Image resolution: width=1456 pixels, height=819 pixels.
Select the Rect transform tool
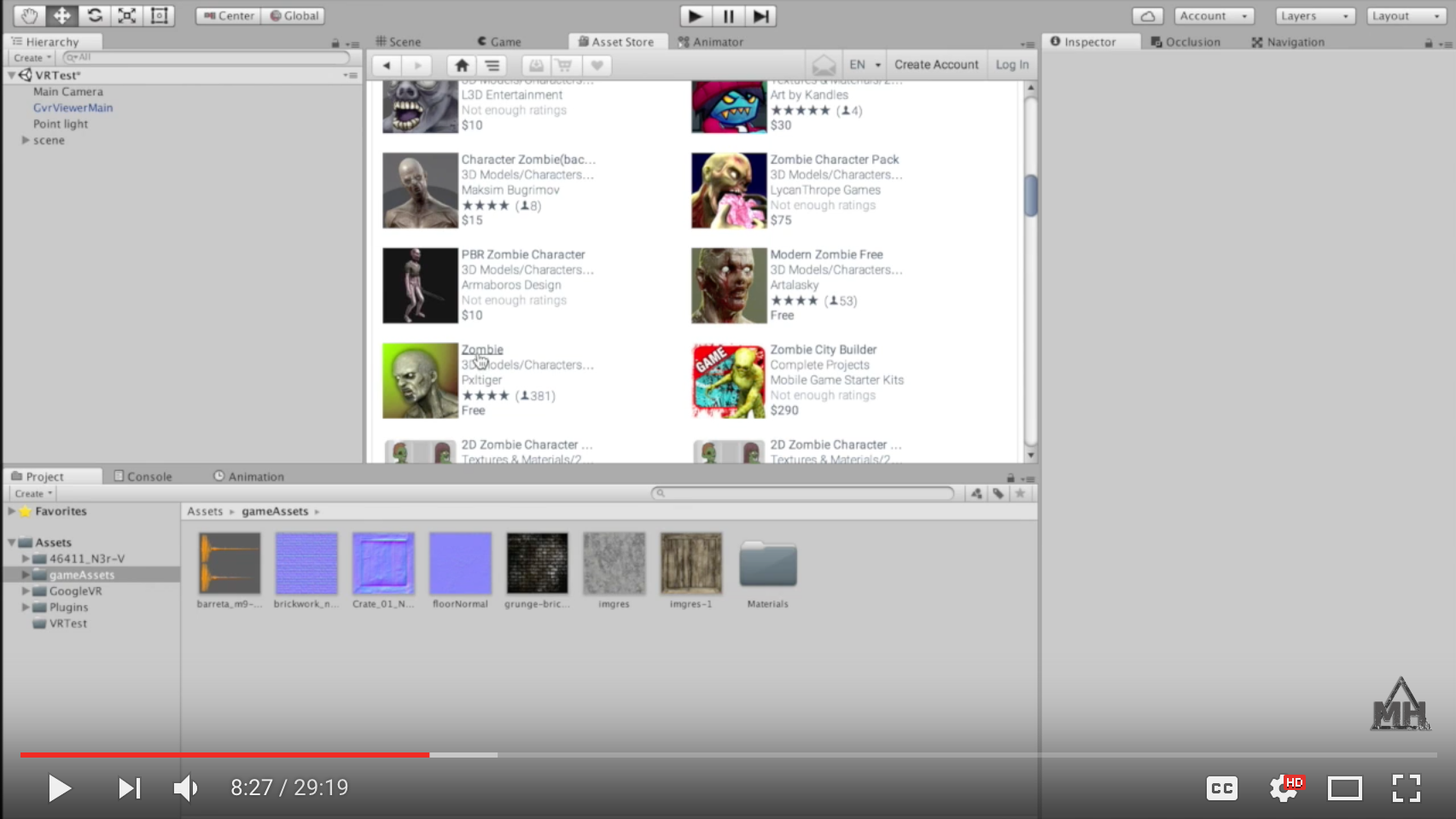[x=159, y=15]
